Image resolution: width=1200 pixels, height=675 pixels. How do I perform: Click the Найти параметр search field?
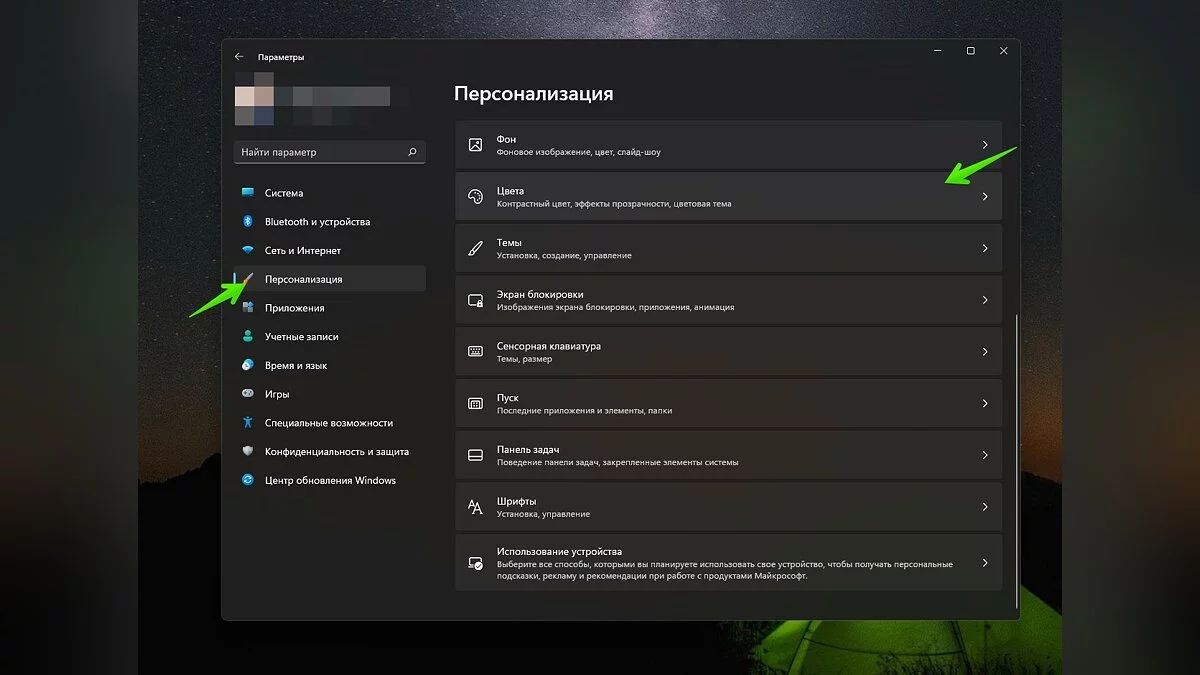[x=330, y=152]
